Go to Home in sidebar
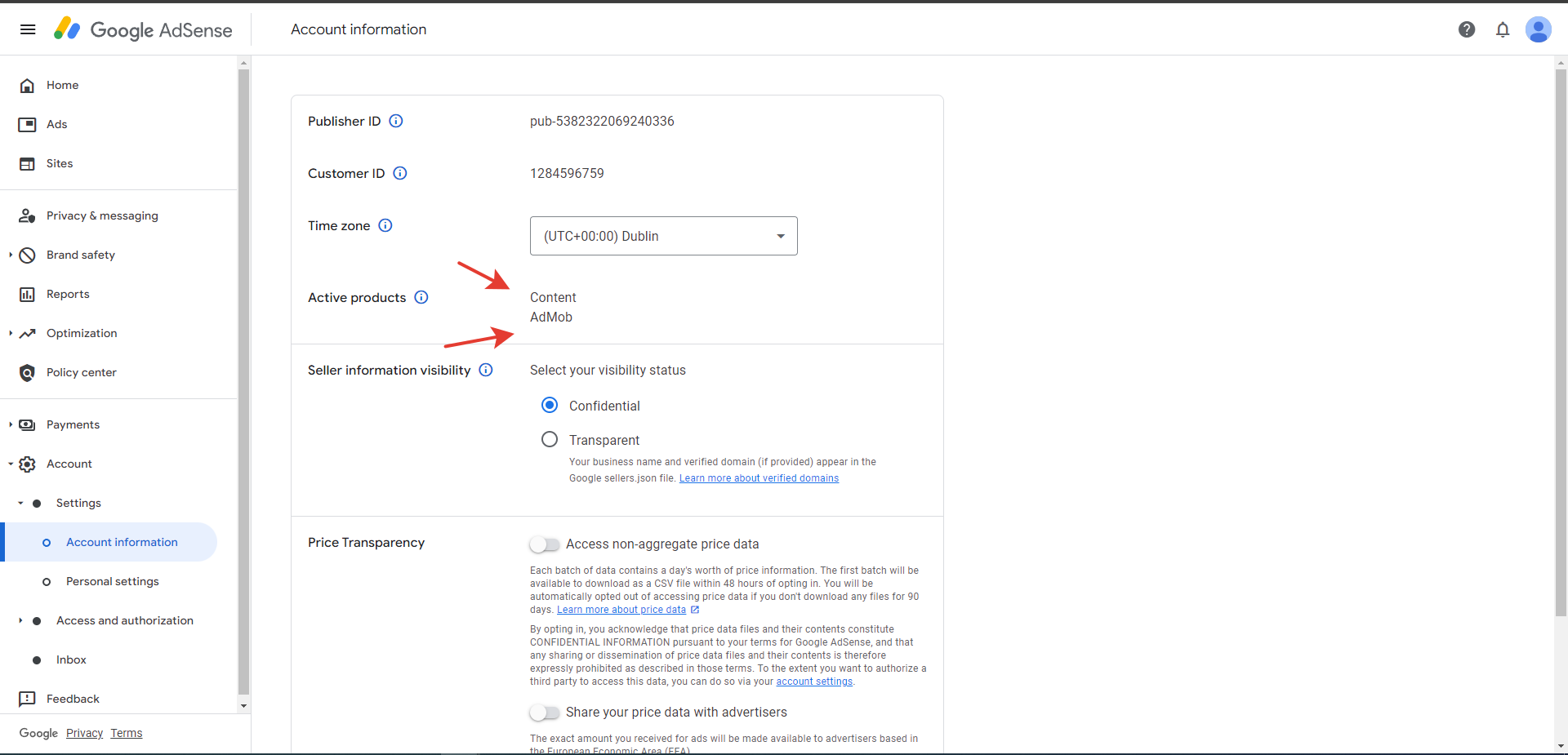The width and height of the screenshot is (1568, 755). point(63,85)
